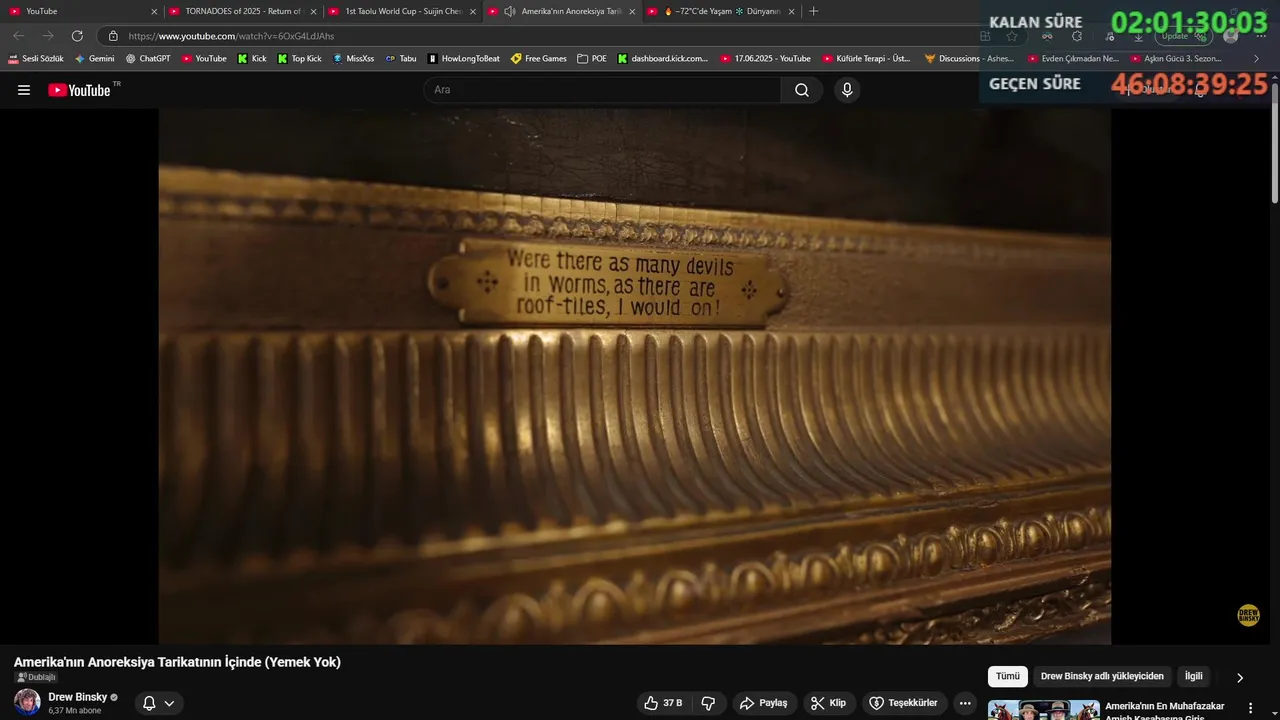Open Drew Binsky channel avatar

tap(27, 702)
